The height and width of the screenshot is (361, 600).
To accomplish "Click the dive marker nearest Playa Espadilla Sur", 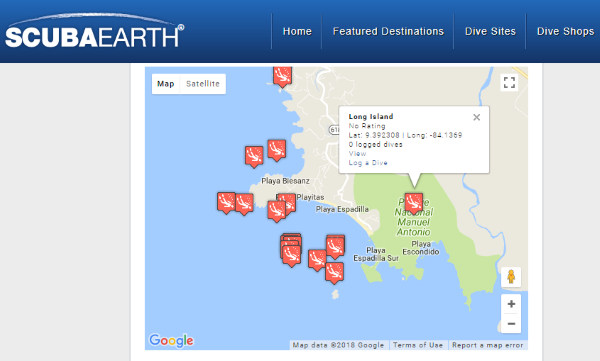I will 335,247.
